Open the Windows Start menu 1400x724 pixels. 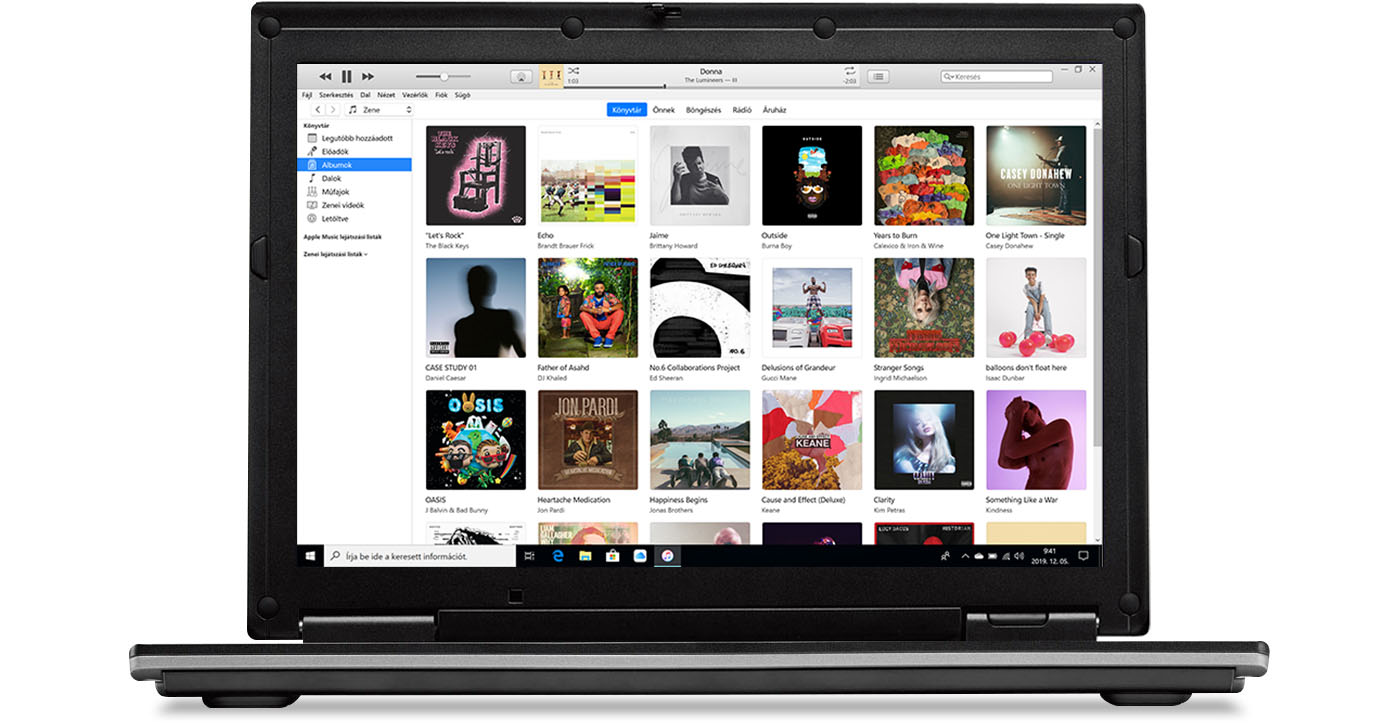click(310, 555)
